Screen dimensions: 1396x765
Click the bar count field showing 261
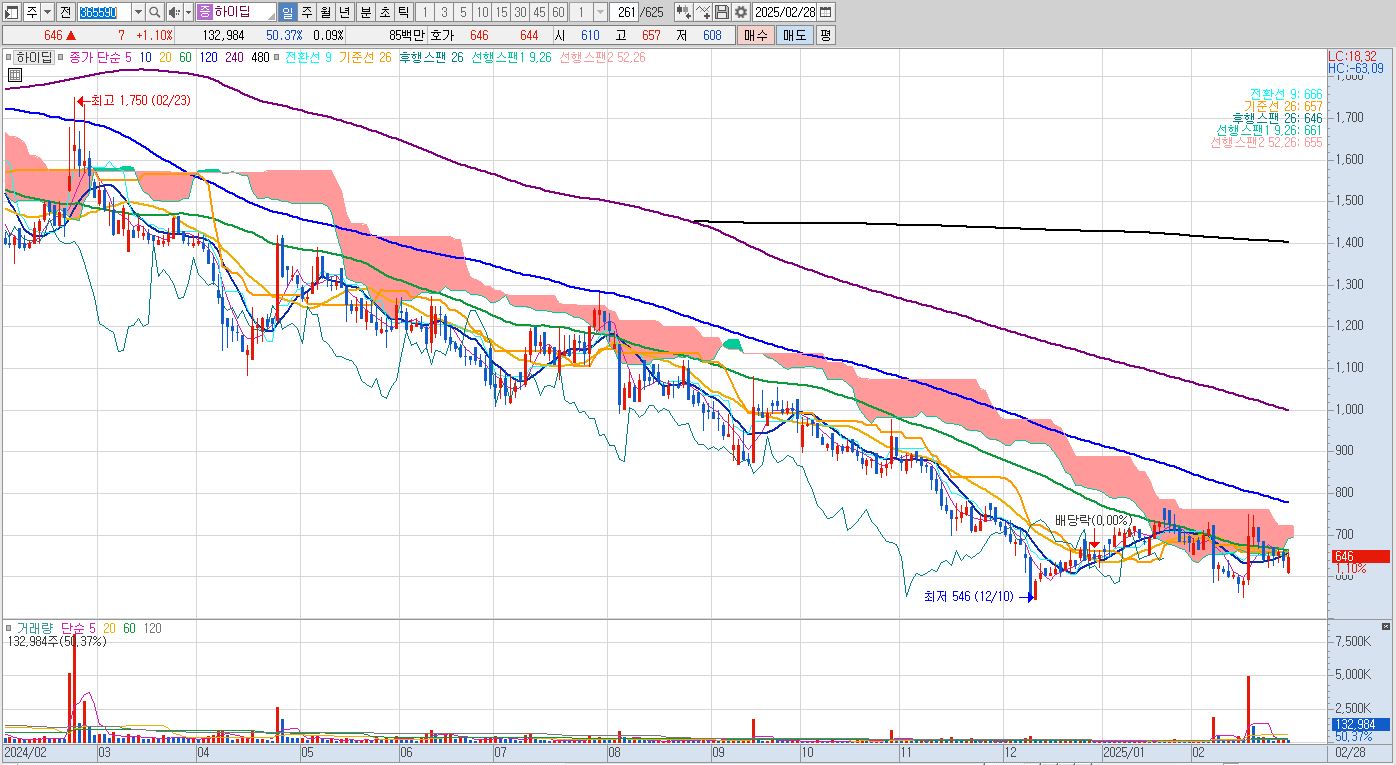click(x=624, y=12)
